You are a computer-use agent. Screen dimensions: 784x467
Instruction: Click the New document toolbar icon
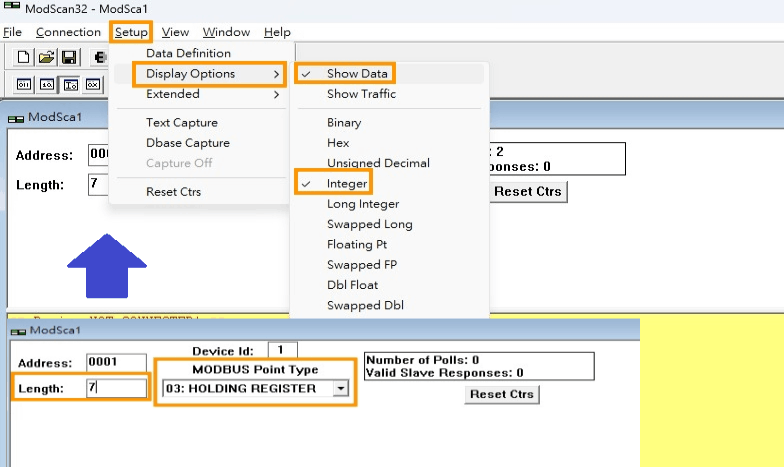click(x=24, y=57)
